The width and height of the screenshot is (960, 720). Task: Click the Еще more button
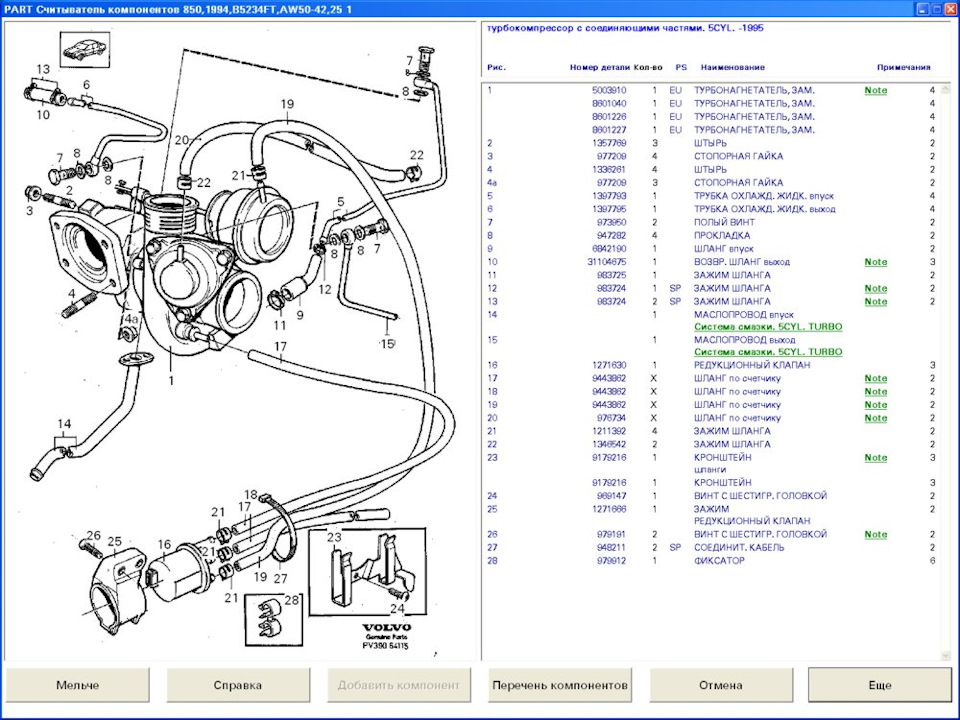tap(880, 684)
